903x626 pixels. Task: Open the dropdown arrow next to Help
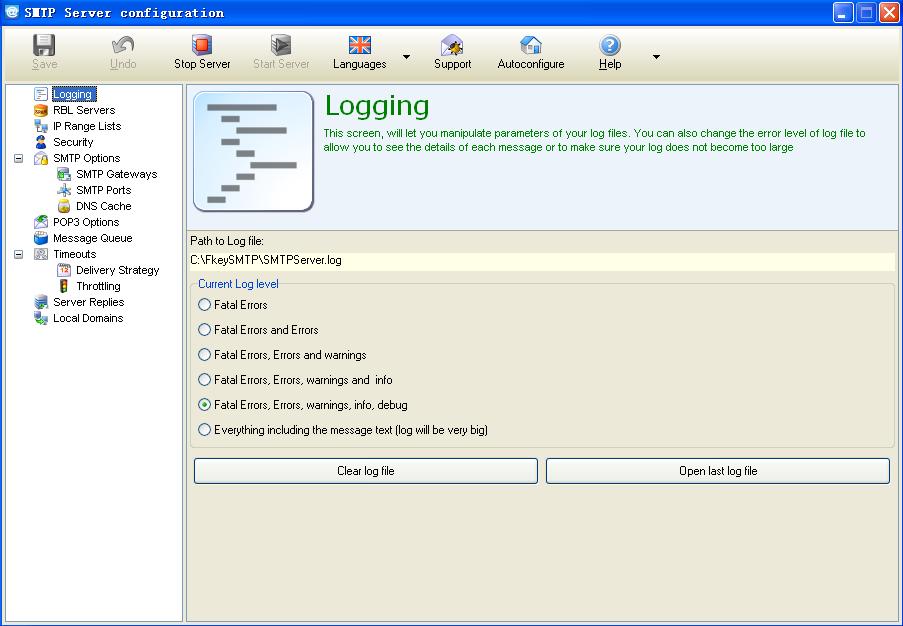coord(656,56)
